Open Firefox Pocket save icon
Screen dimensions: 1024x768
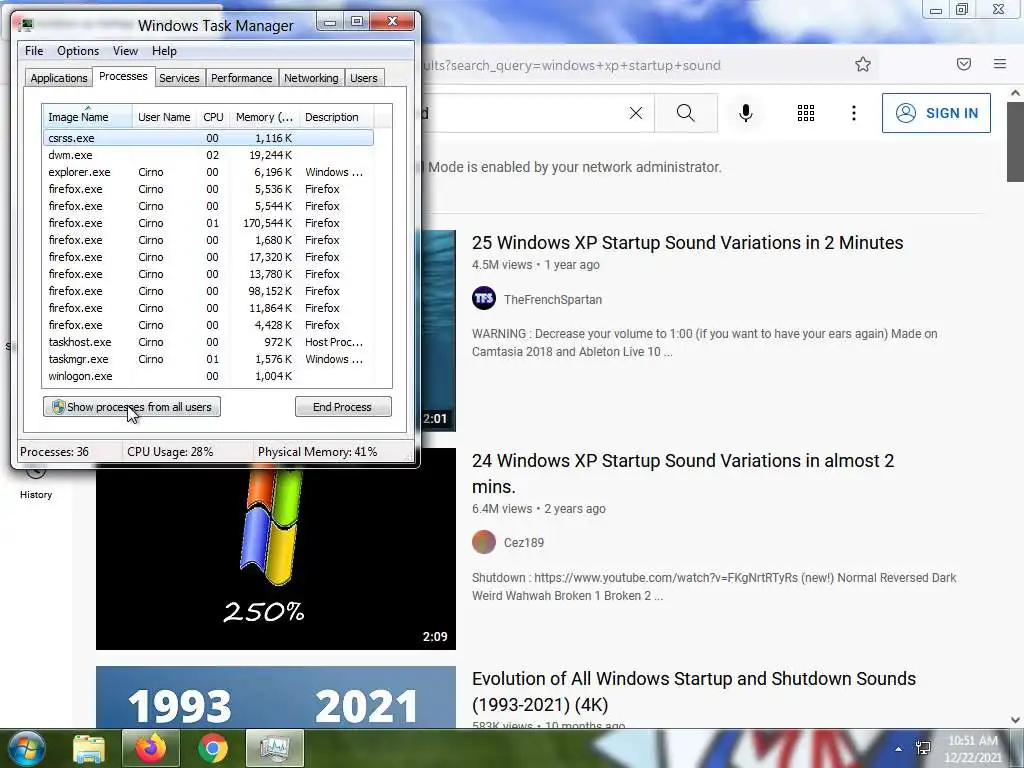point(964,64)
